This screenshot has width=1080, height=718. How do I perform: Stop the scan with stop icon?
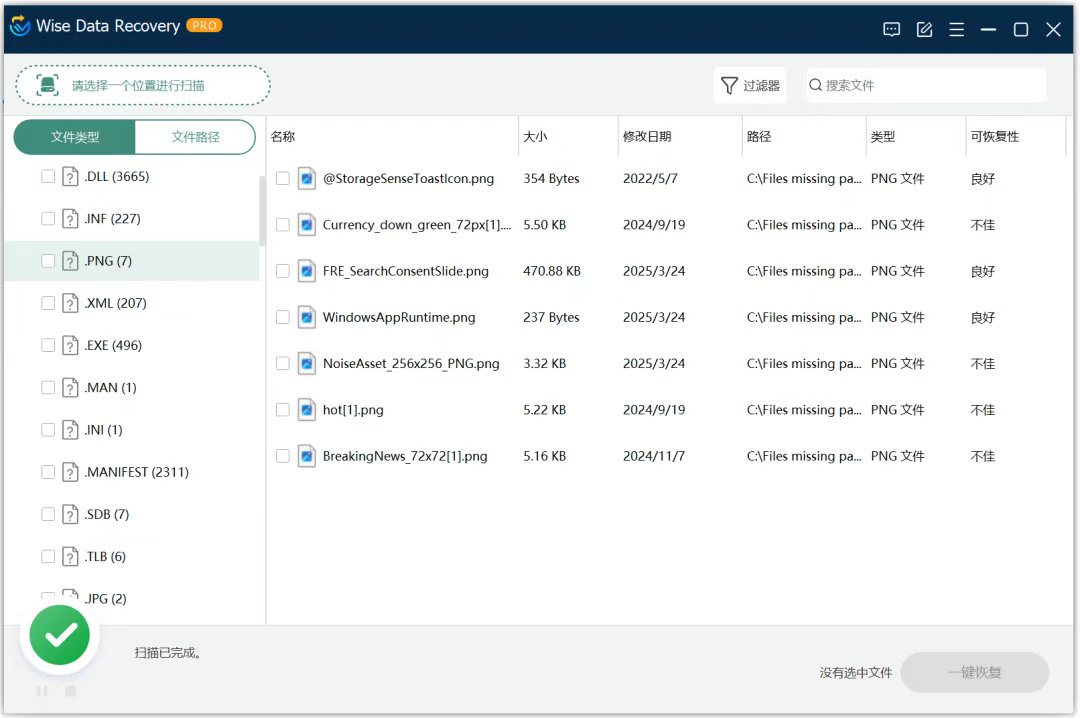point(69,691)
